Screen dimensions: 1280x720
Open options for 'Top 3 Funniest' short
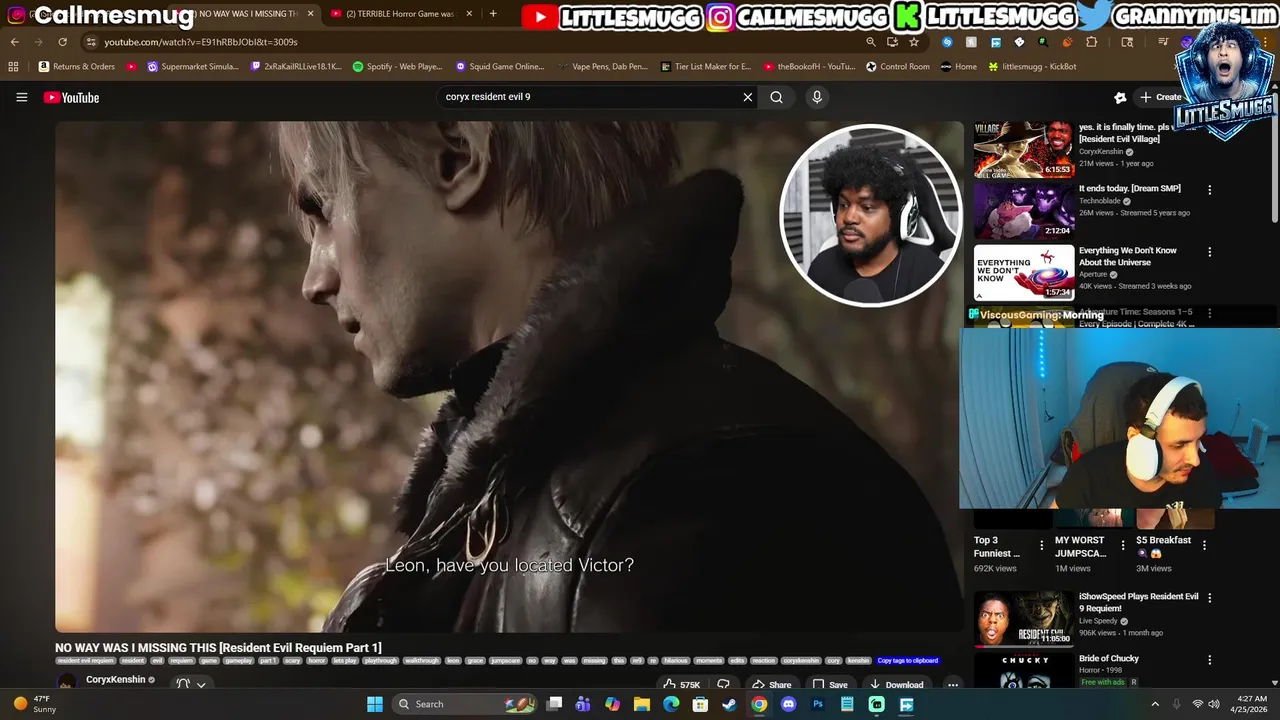tap(1041, 546)
